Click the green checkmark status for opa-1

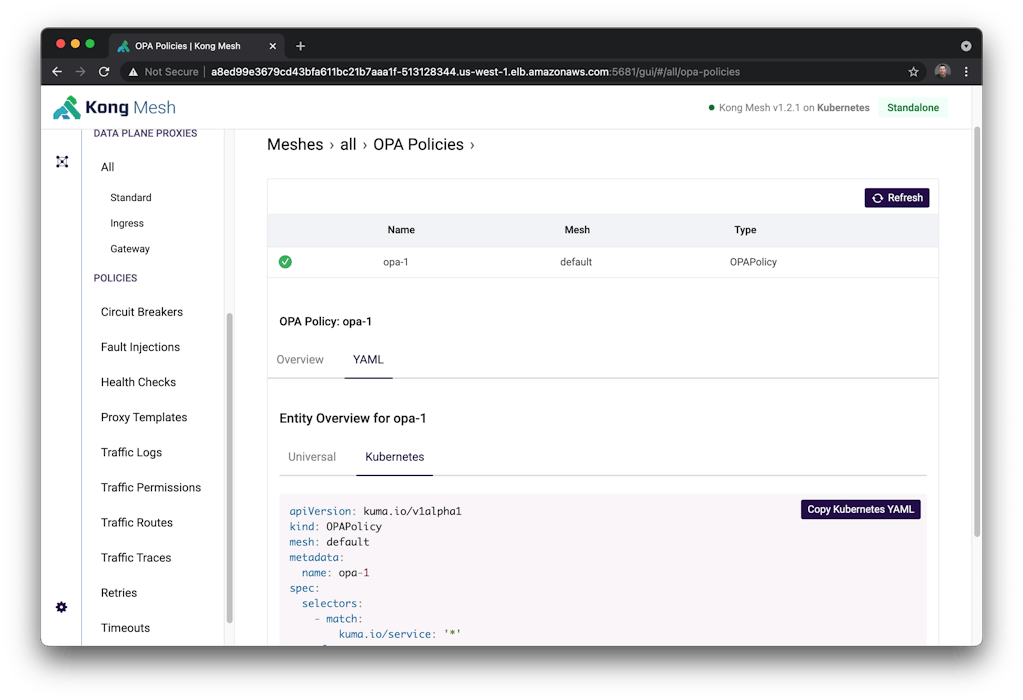[x=285, y=262]
